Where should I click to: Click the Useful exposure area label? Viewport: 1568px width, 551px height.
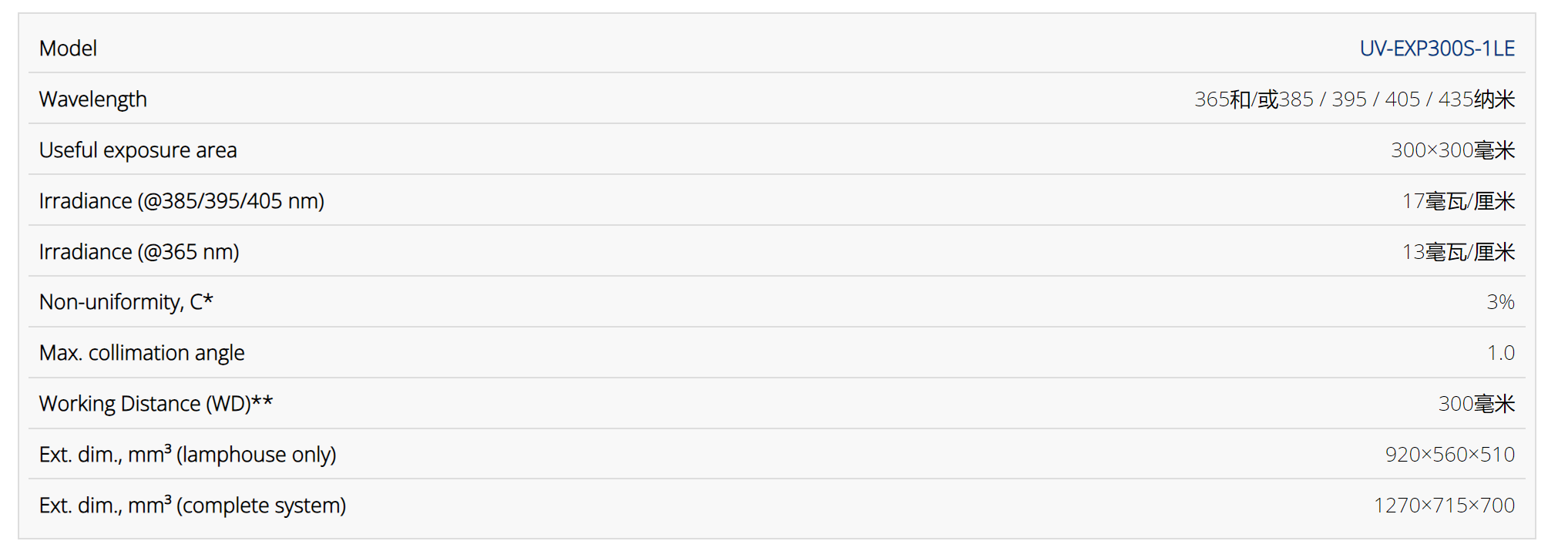tap(138, 150)
